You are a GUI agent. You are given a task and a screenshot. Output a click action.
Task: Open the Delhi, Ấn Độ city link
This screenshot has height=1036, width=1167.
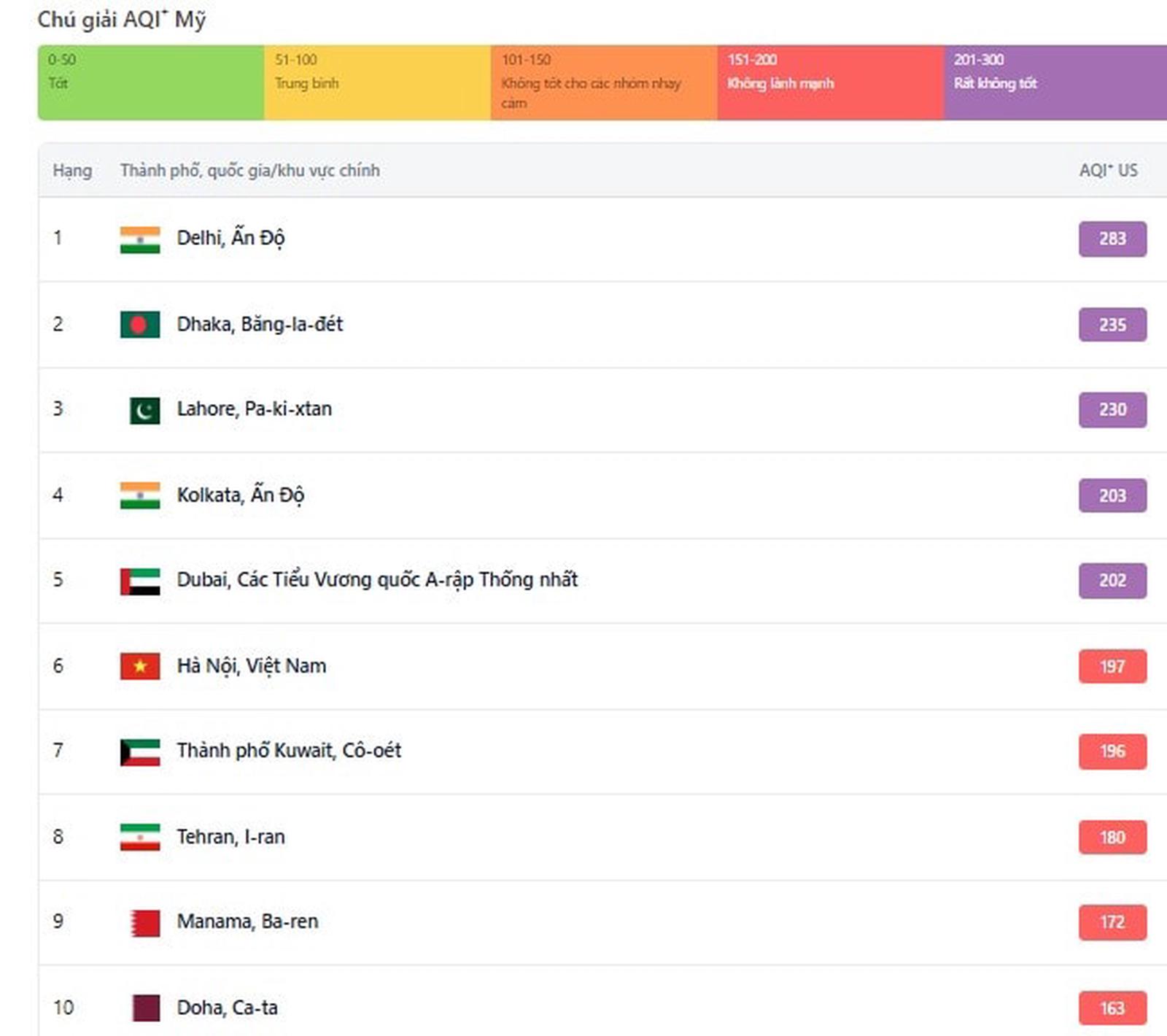click(230, 238)
